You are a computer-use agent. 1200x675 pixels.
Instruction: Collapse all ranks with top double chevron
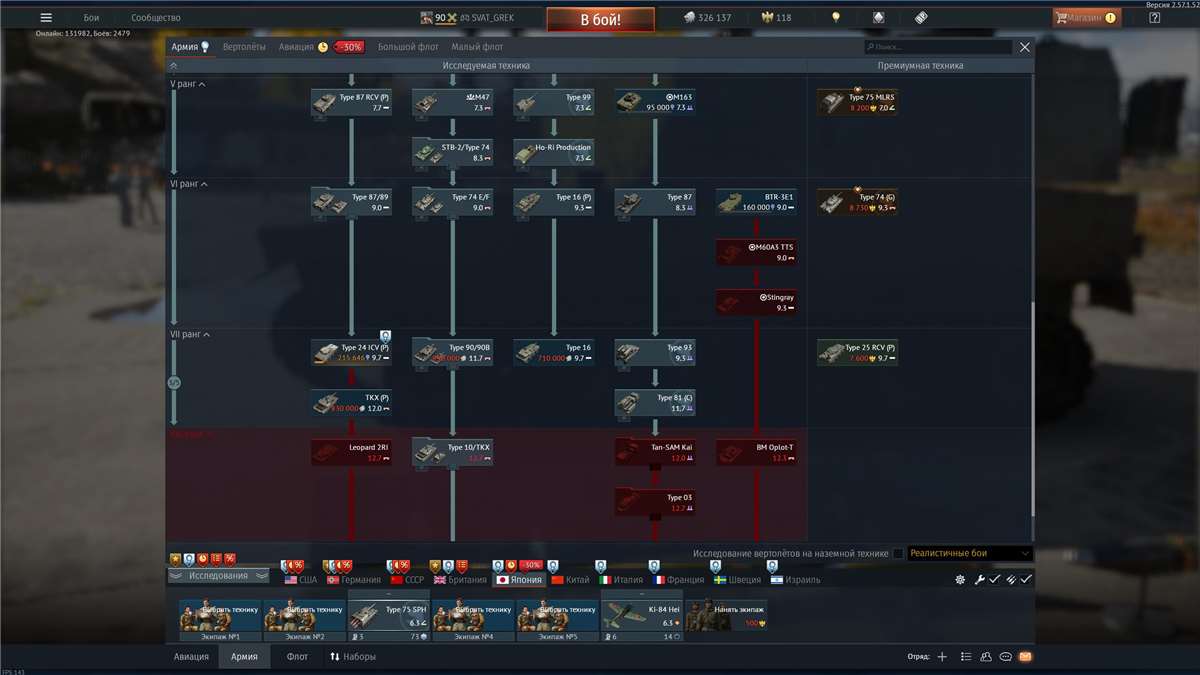coord(174,66)
